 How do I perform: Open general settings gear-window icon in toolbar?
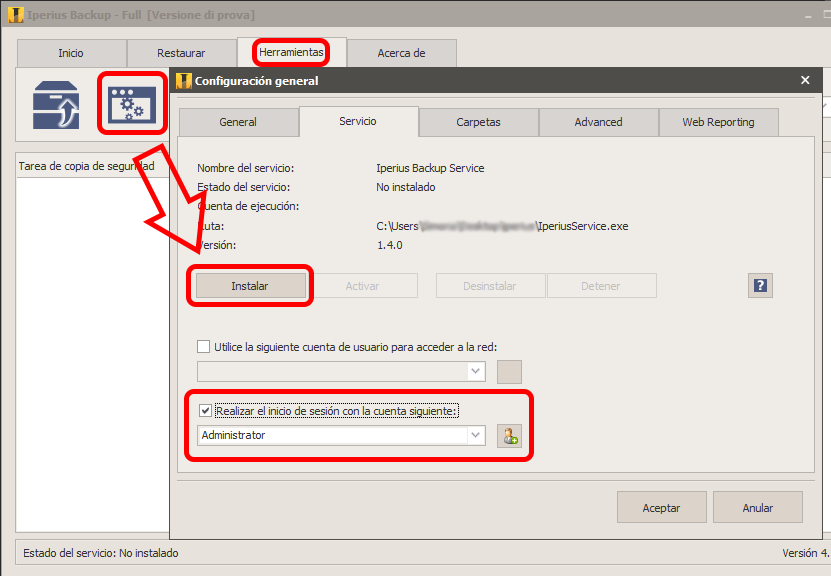(x=132, y=104)
